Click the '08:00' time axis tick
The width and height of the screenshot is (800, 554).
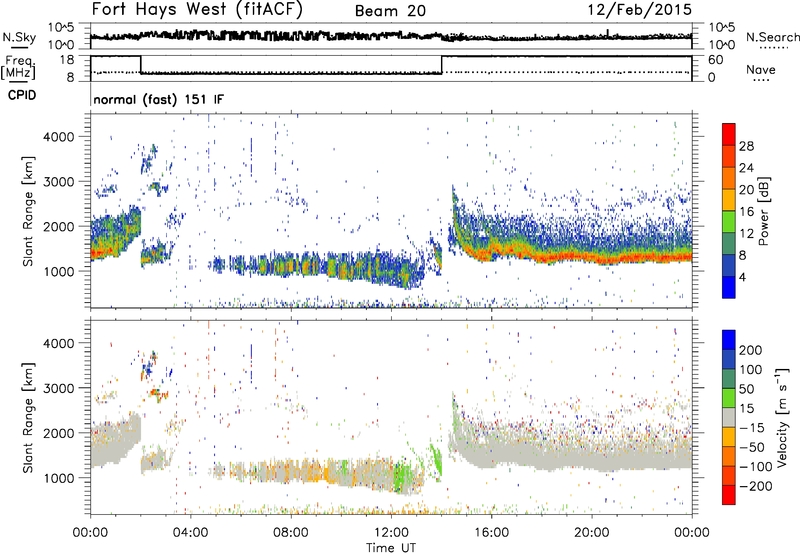(x=291, y=533)
